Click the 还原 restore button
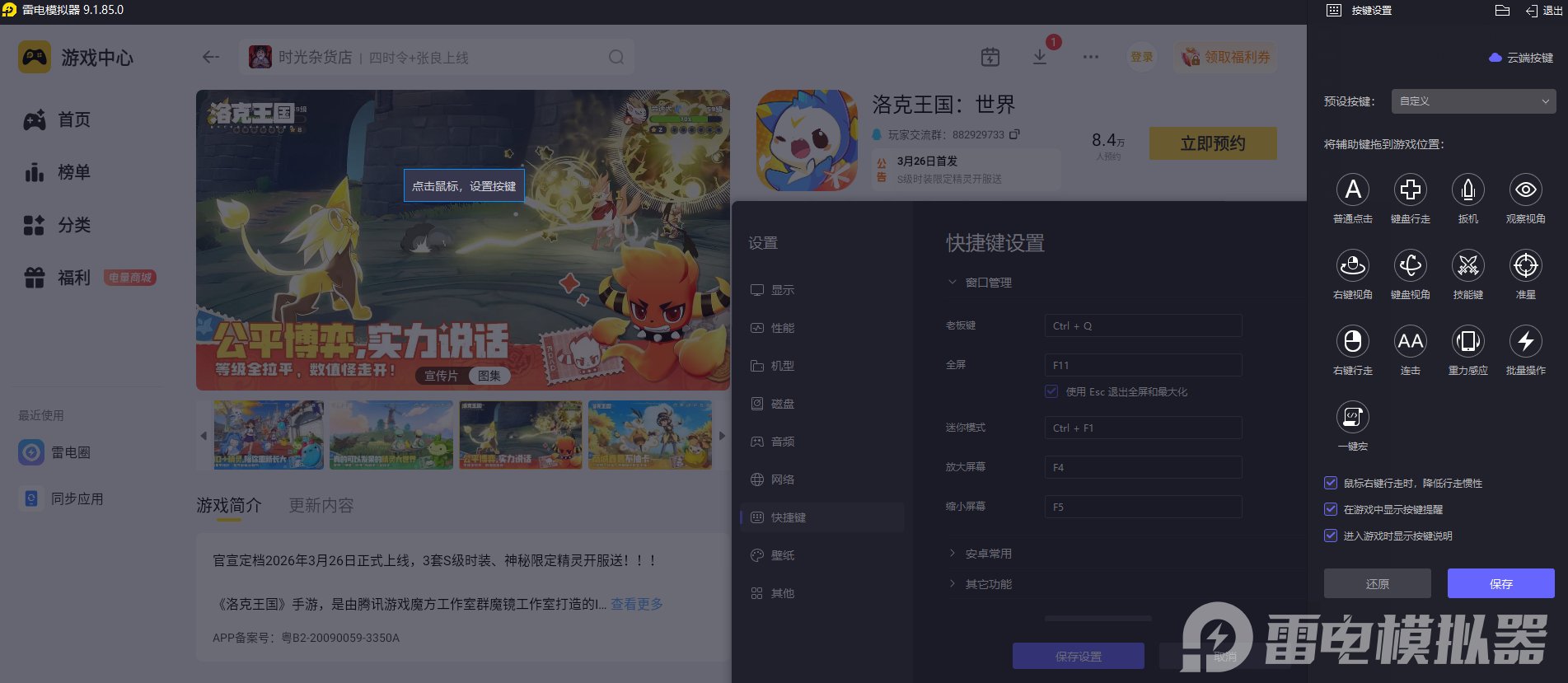 pos(1377,583)
